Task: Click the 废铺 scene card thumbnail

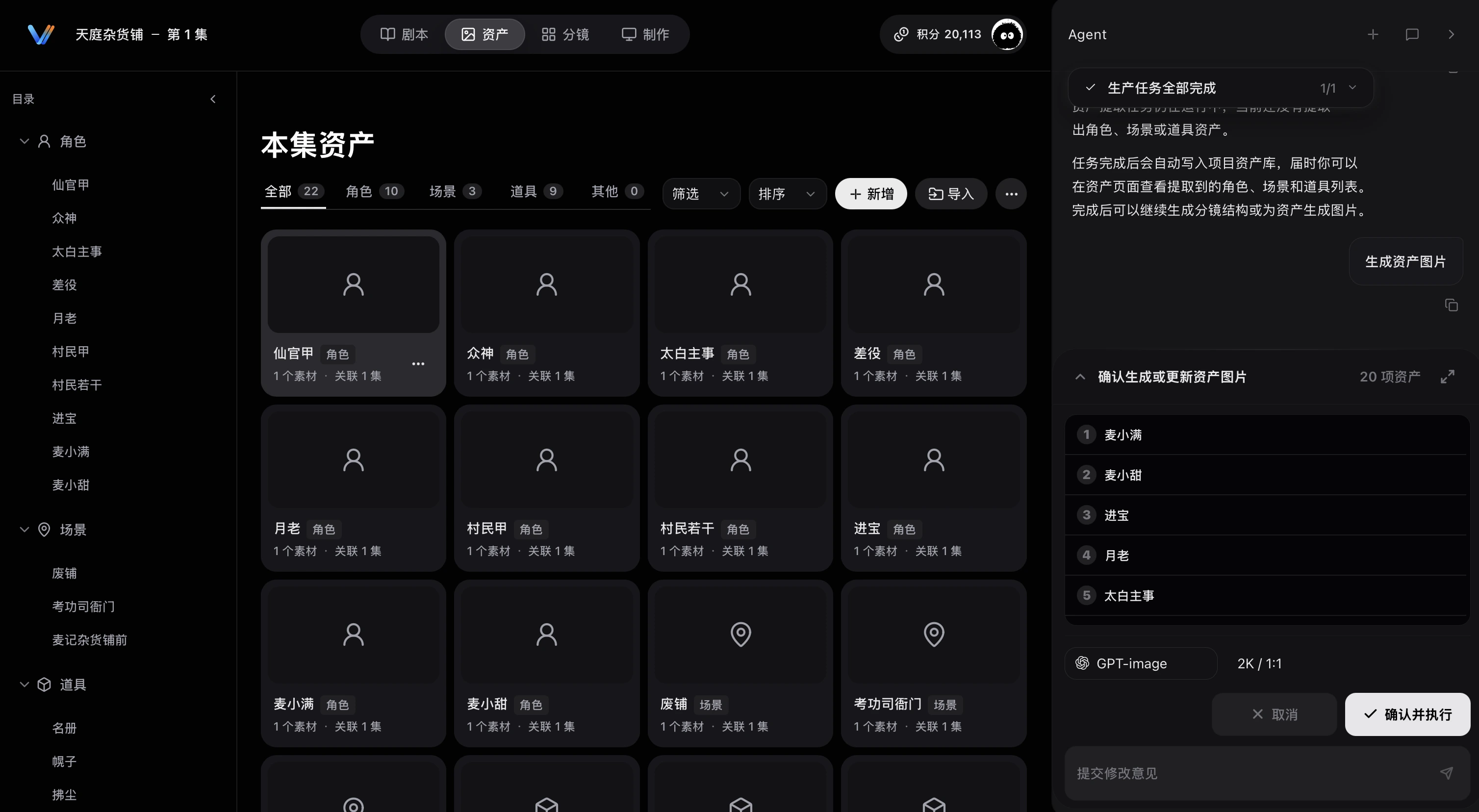Action: [740, 634]
